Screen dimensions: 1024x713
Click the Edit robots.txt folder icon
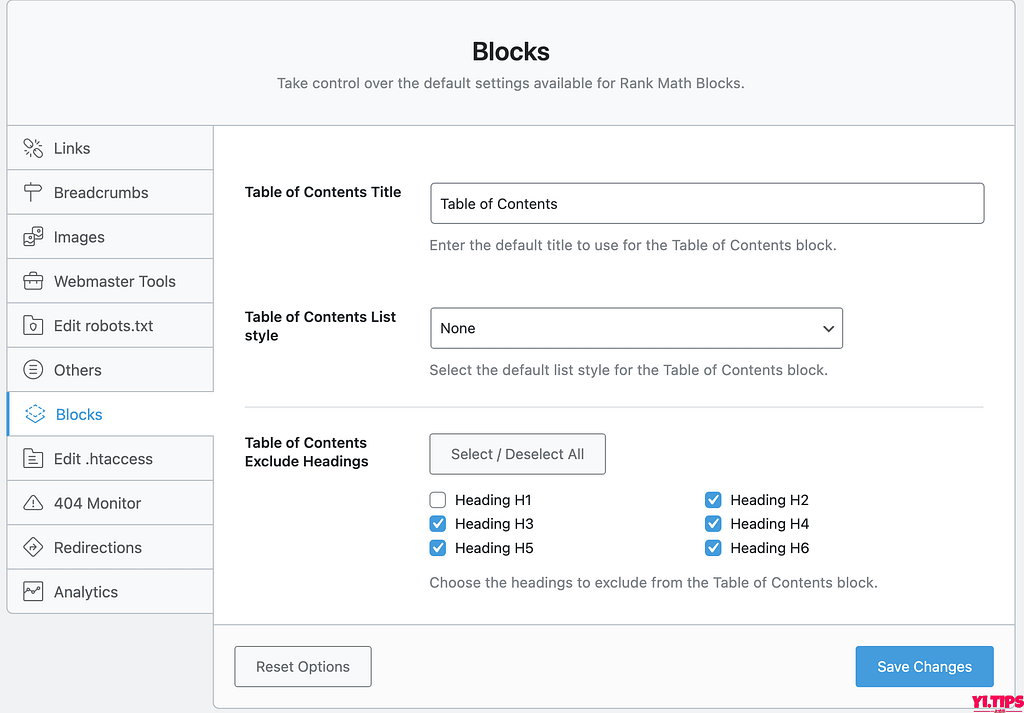(33, 326)
